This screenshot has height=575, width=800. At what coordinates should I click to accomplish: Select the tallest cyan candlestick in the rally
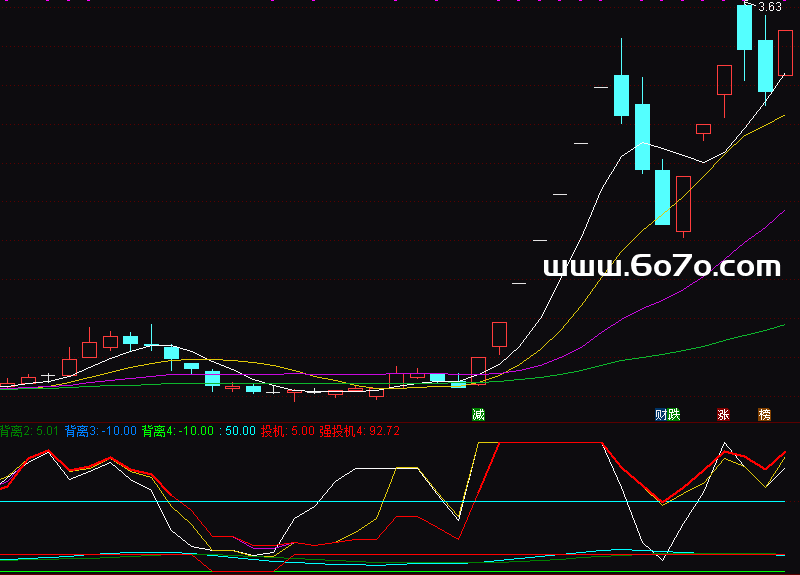tap(641, 136)
